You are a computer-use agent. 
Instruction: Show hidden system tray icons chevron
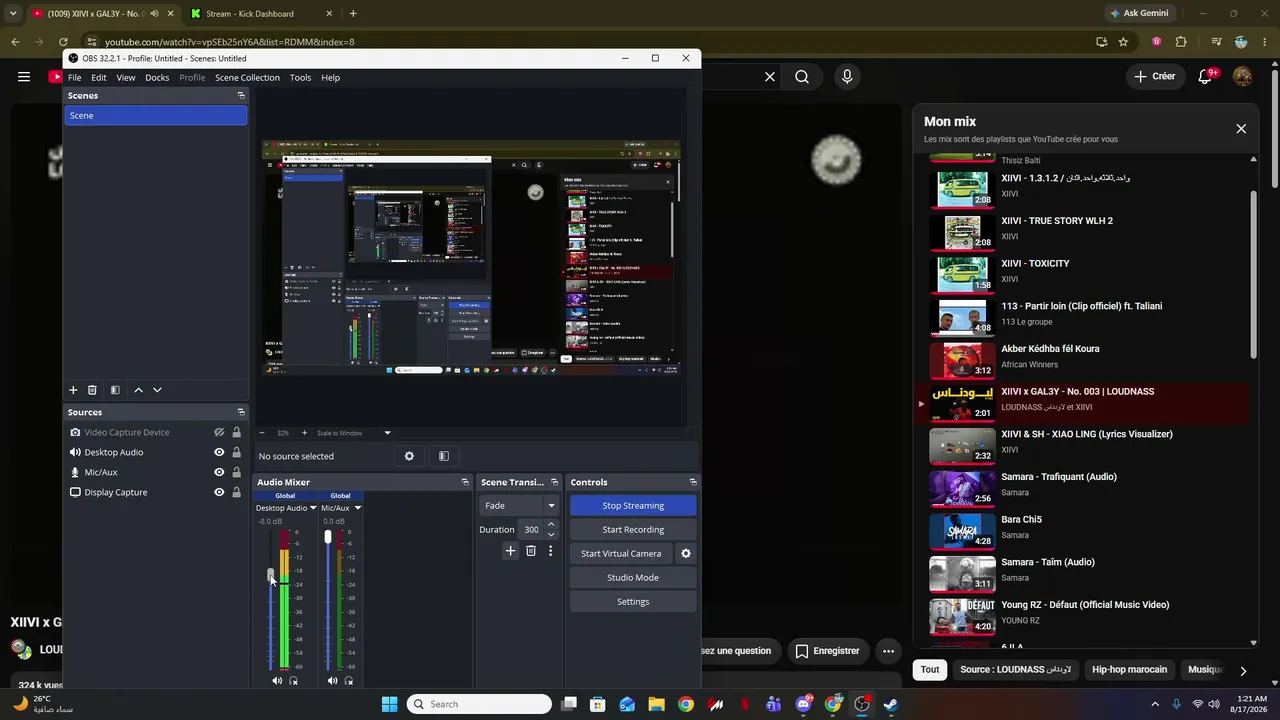(1155, 704)
